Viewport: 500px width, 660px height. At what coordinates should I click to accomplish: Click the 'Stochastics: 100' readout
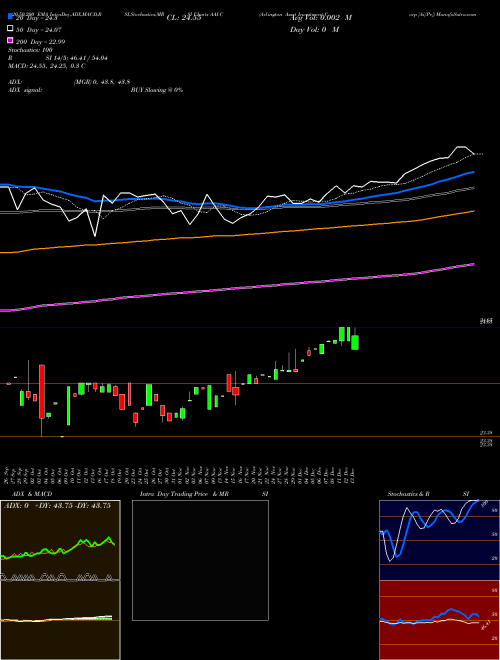point(30,50)
